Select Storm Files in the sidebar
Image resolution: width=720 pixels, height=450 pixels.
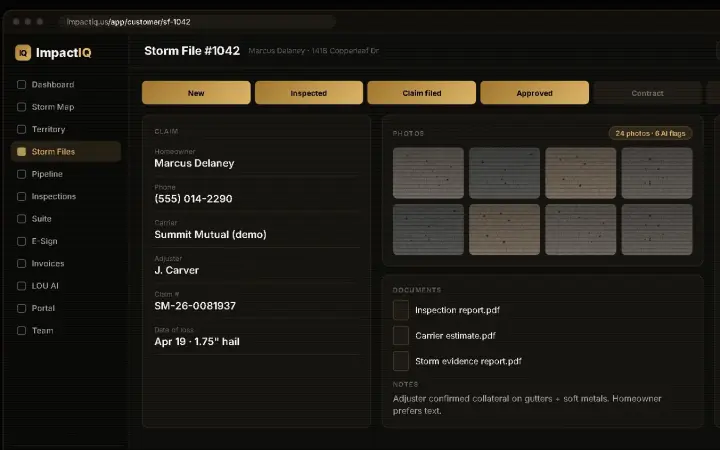click(x=66, y=152)
